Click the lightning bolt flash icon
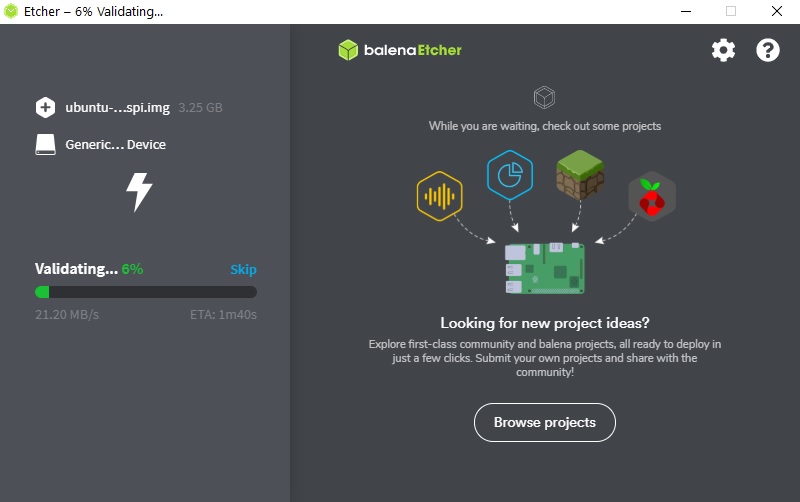800x502 pixels. [x=139, y=192]
